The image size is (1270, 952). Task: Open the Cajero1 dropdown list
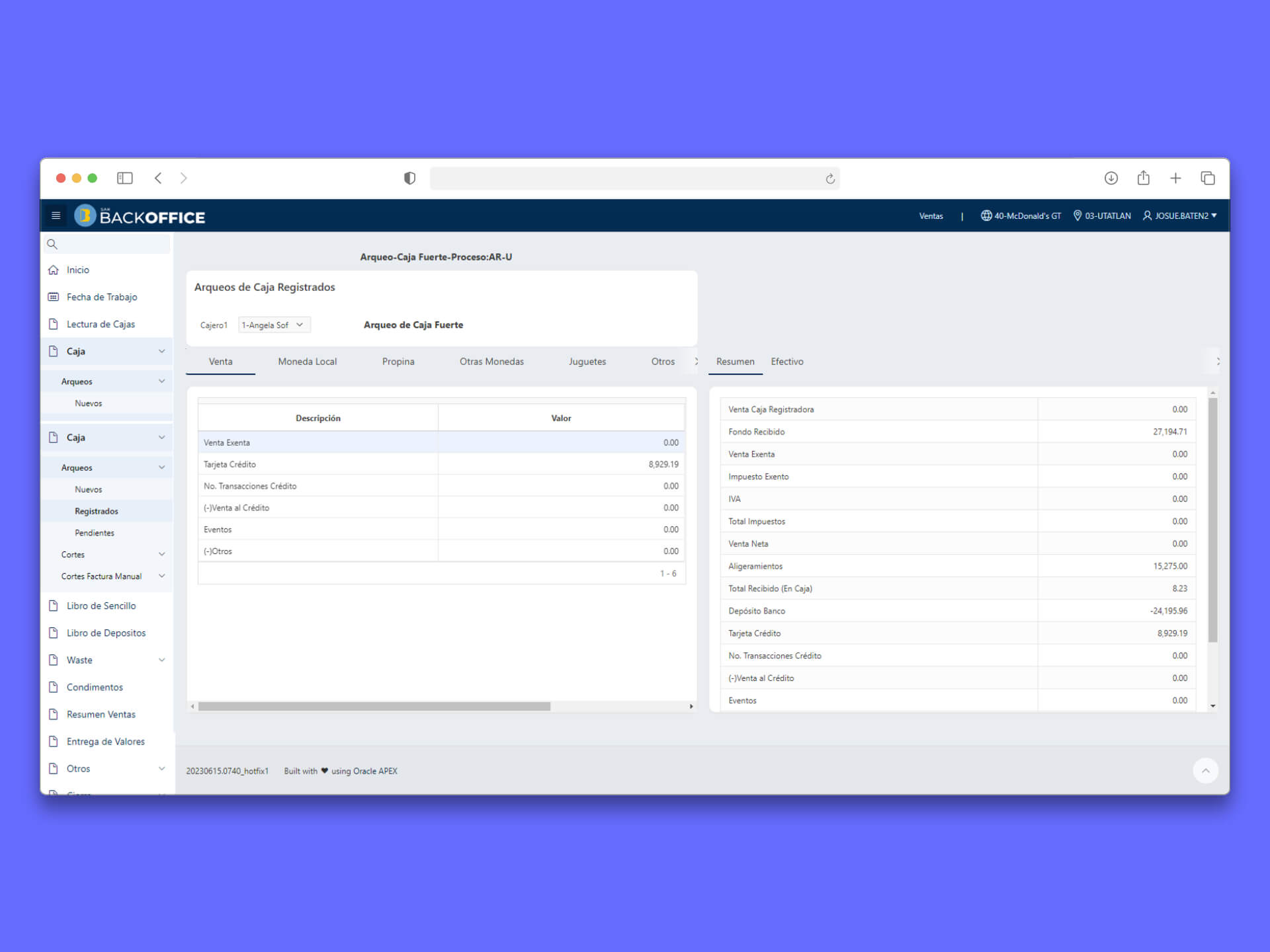(x=274, y=325)
